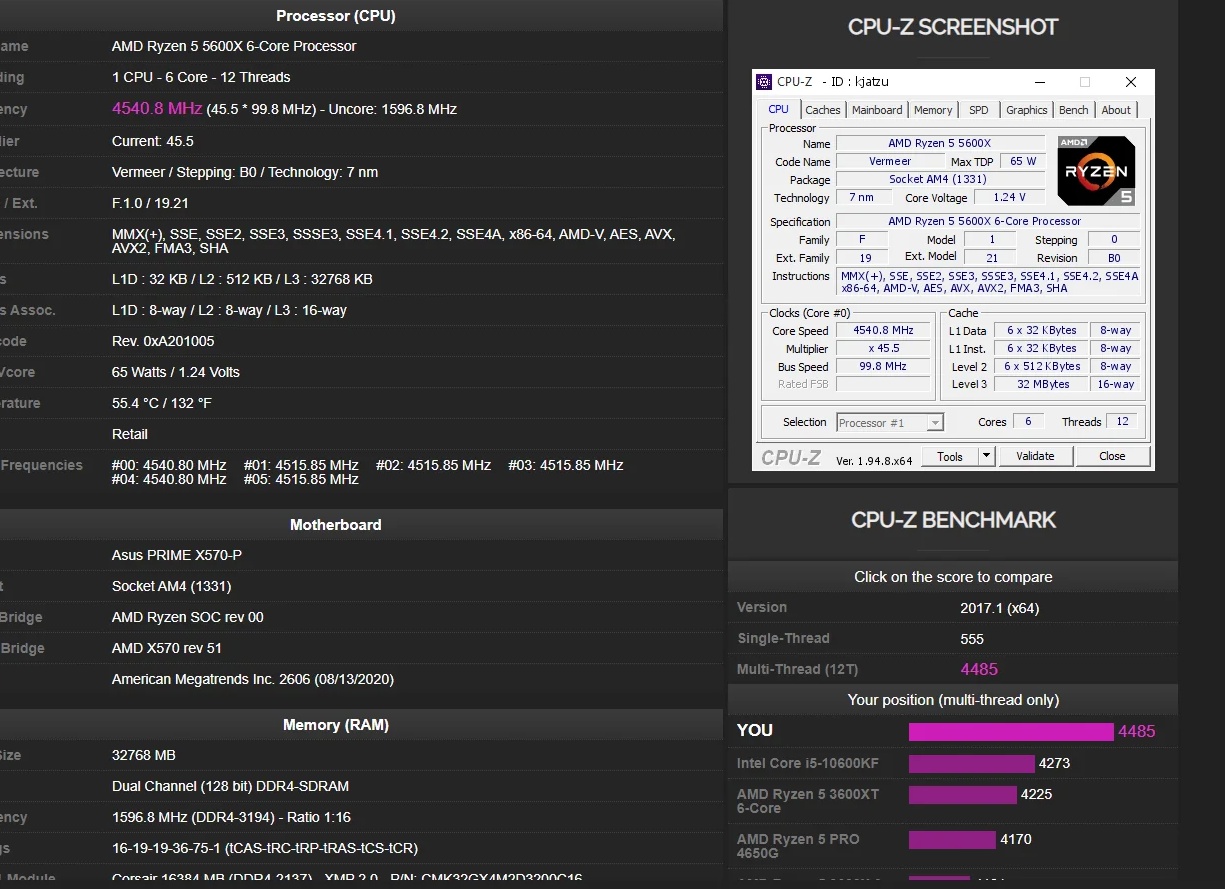Image resolution: width=1225 pixels, height=889 pixels.
Task: Click the Ryzen 5 PRO 4650G score bar
Action: pos(952,840)
